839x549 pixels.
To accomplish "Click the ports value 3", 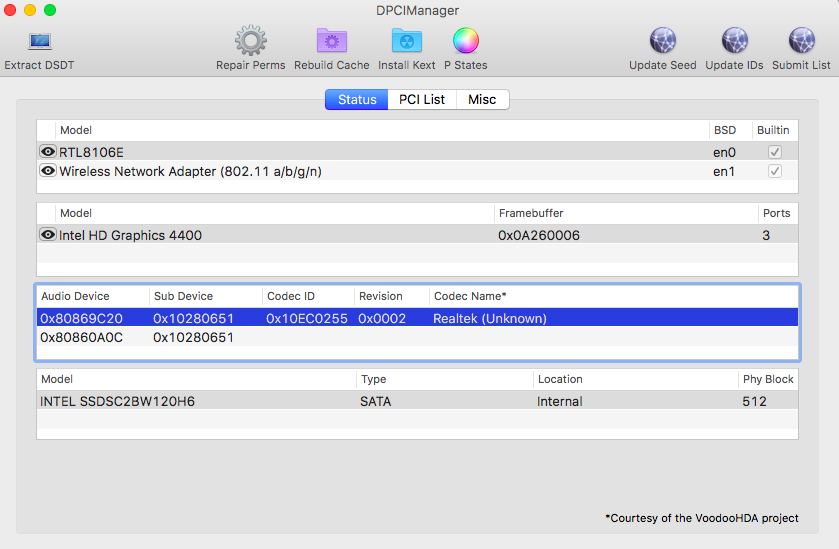I will 766,235.
